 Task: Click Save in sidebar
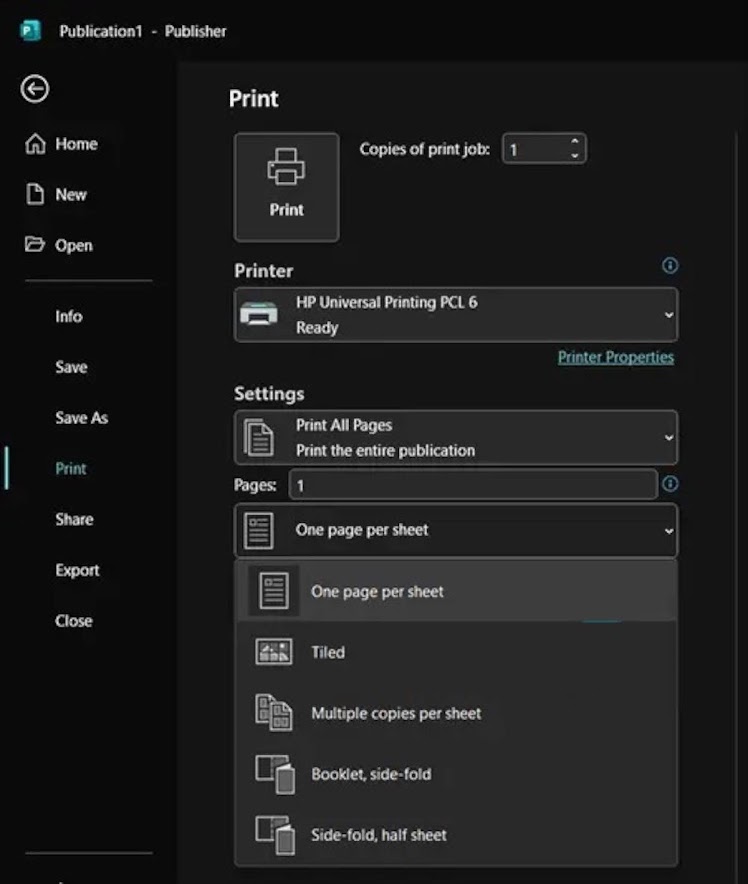pos(71,367)
